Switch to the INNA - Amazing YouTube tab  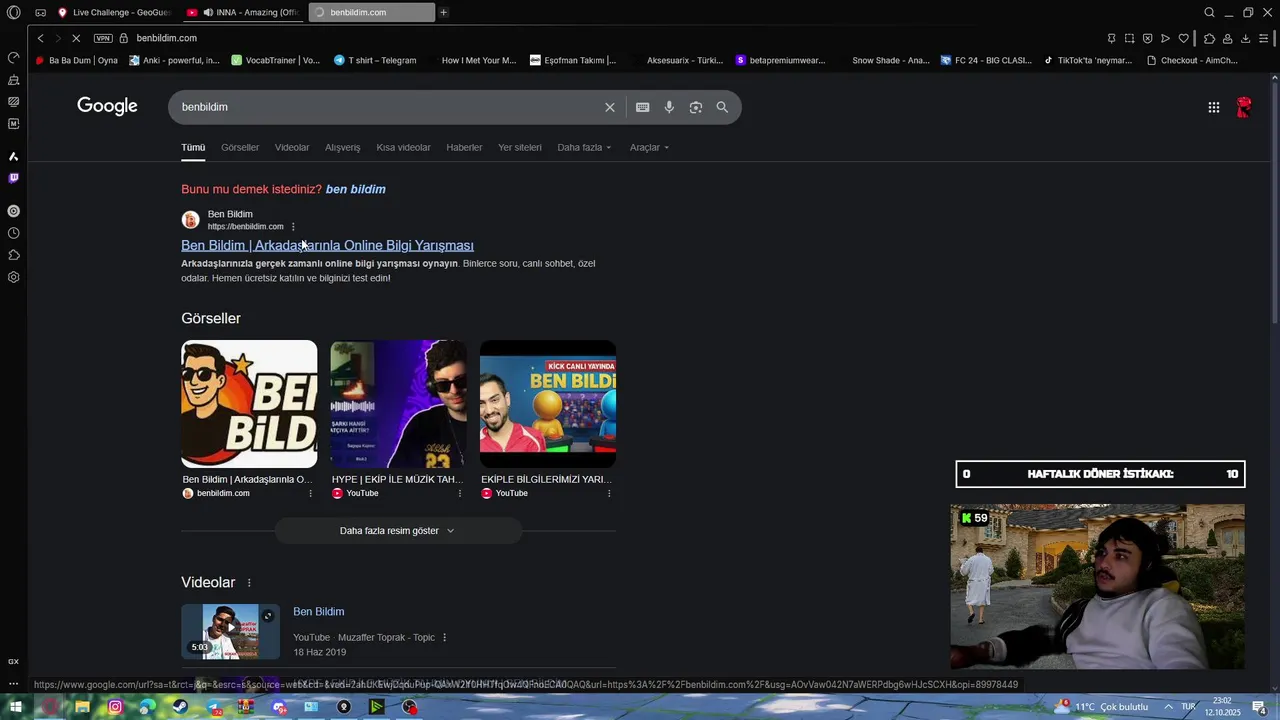245,12
